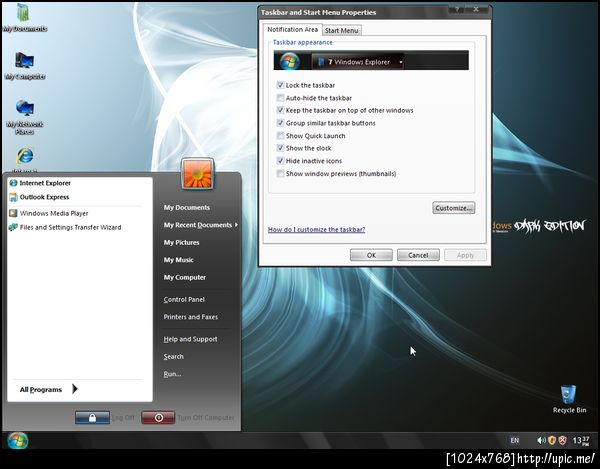This screenshot has height=469, width=600.
Task: Click Outlook Express text entry
Action: tap(44, 197)
